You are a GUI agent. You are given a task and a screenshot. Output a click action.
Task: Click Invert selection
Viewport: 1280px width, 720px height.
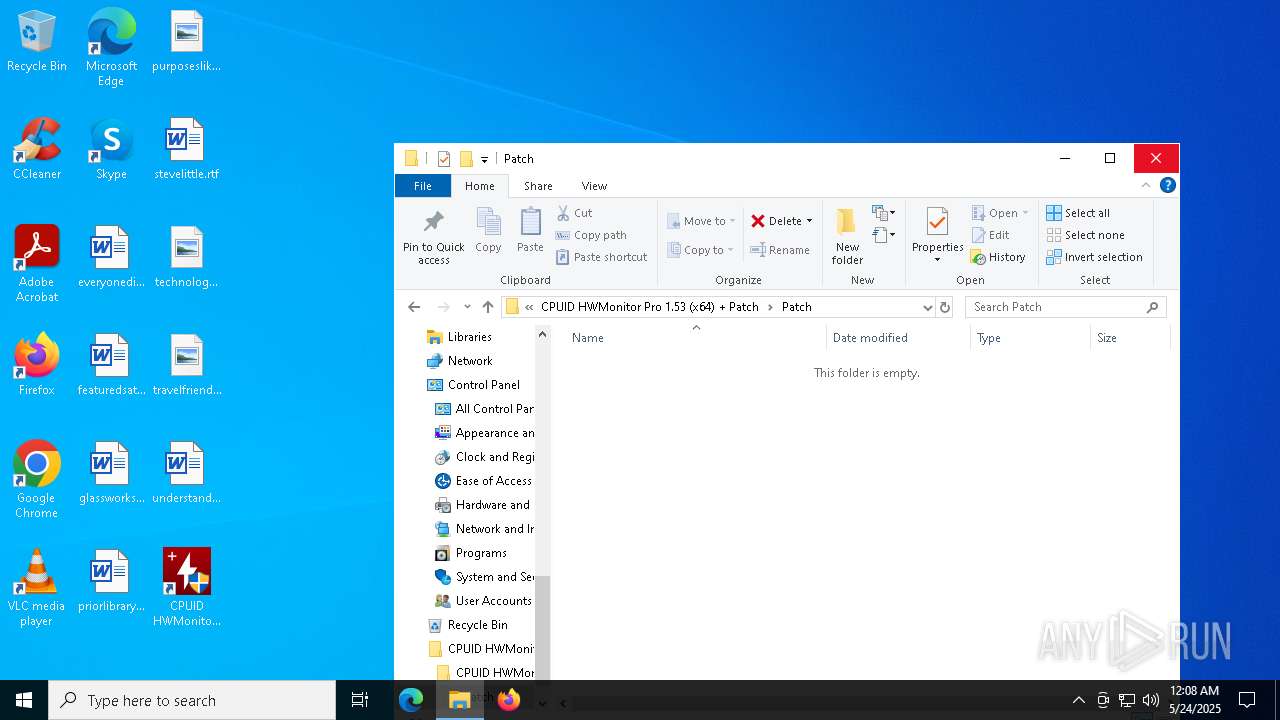pos(1094,257)
